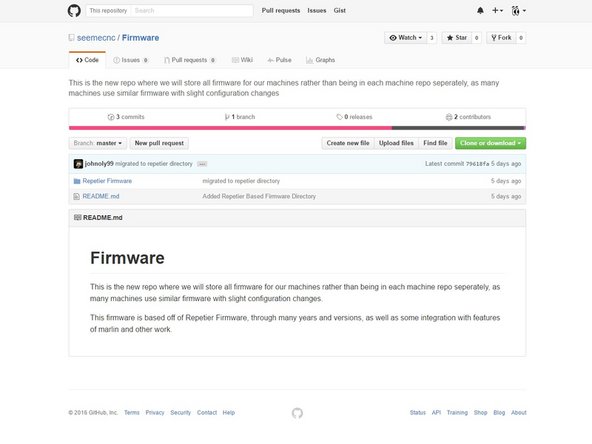Screen dimensions: 592x444
Task: Star this repository
Action: point(457,38)
